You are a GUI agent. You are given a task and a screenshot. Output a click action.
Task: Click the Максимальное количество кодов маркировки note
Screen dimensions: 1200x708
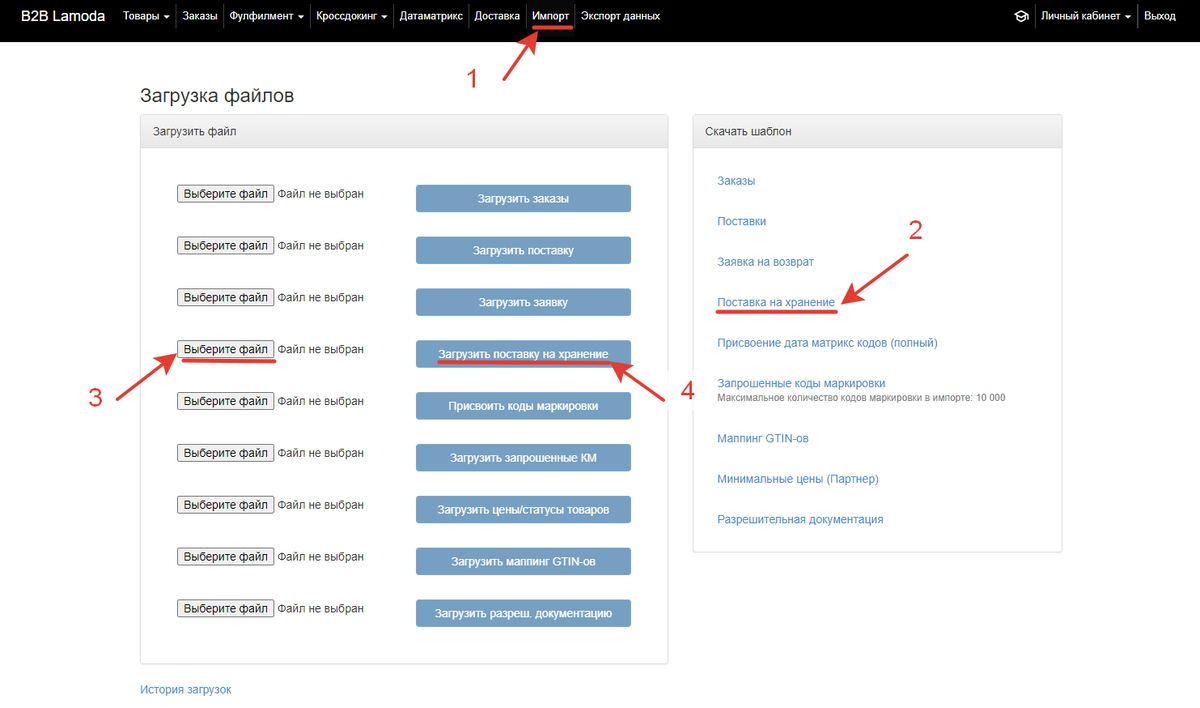point(861,398)
